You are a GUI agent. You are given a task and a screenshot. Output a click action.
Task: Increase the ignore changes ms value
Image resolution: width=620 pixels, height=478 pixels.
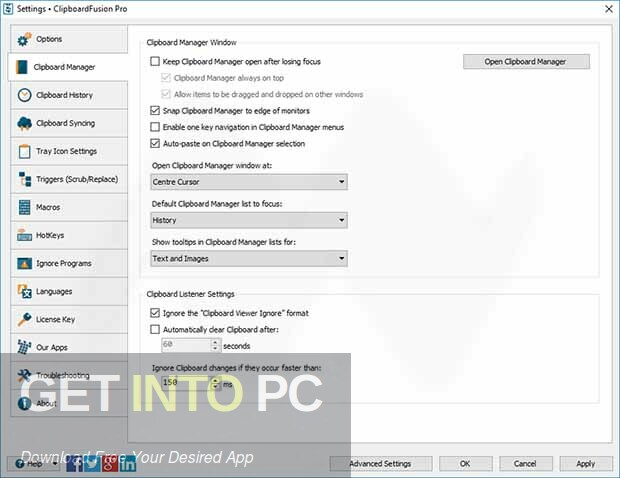pos(215,381)
